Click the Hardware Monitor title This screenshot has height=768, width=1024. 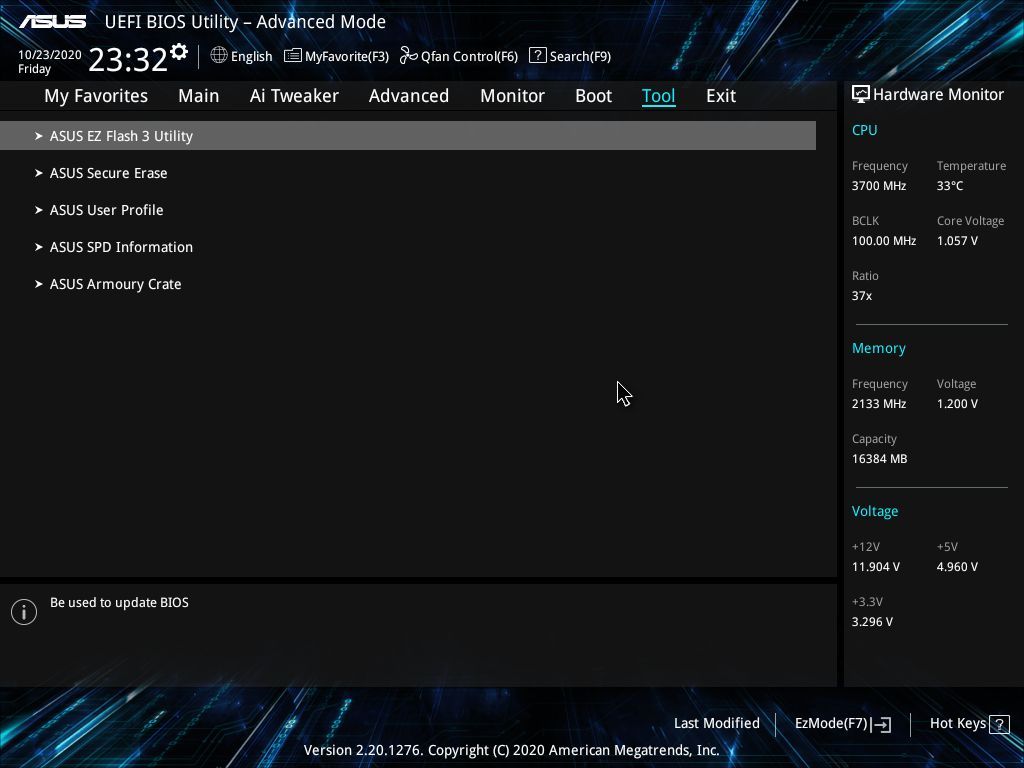938,95
